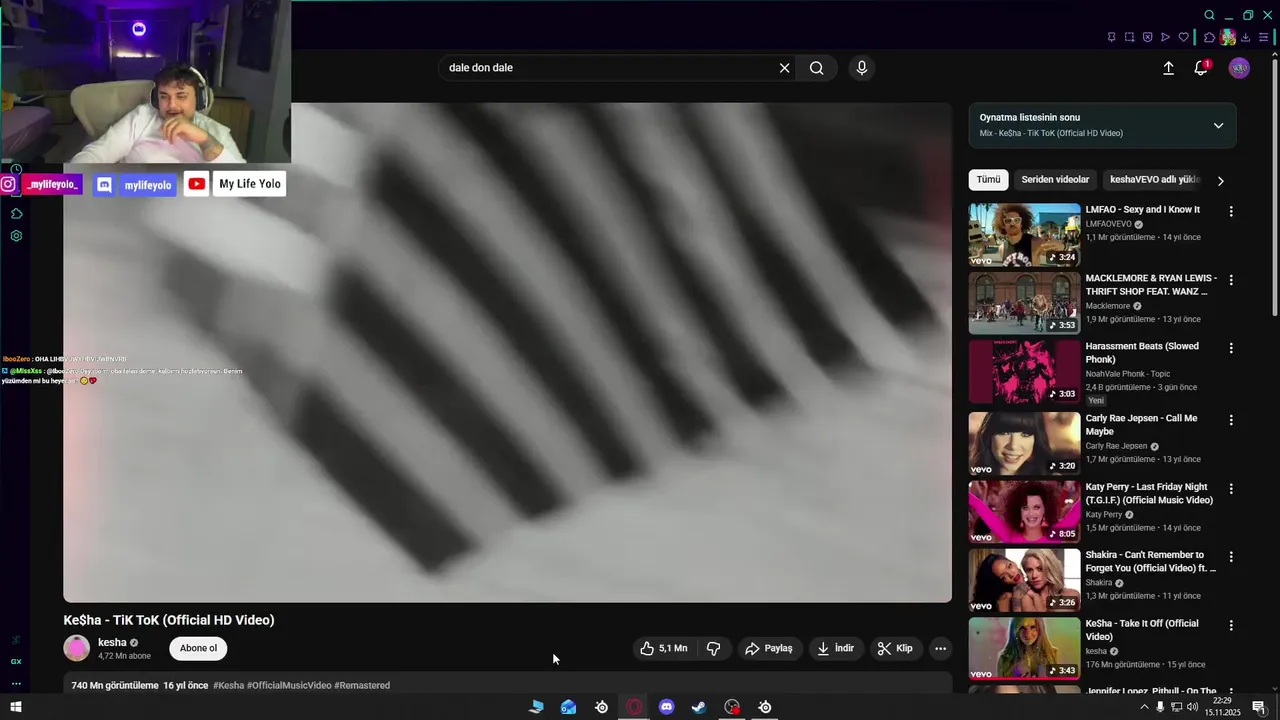
Task: Expand the Oynatma listesinin sonu playlist panel
Action: tap(1218, 125)
